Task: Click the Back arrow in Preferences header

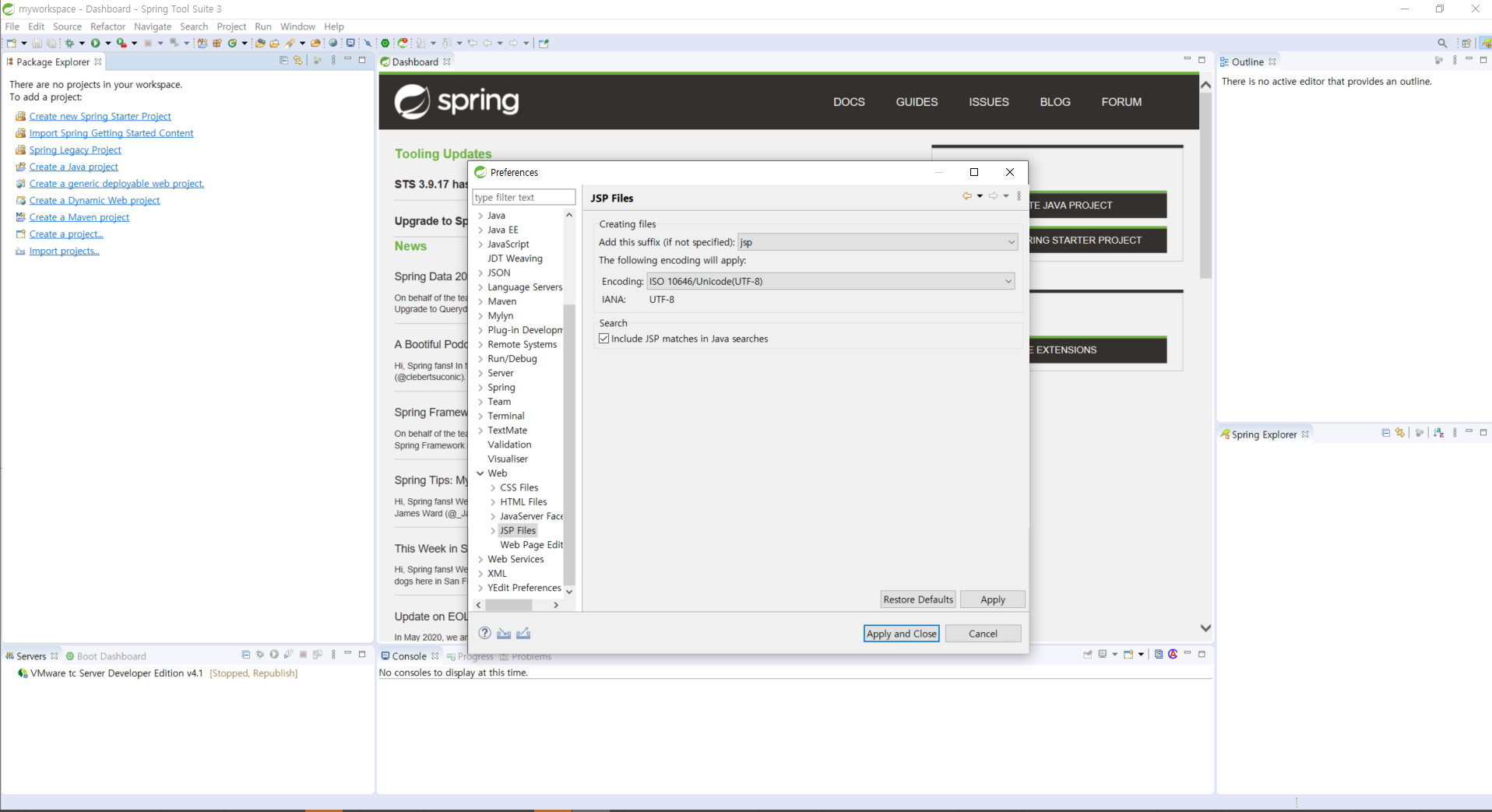Action: 966,196
